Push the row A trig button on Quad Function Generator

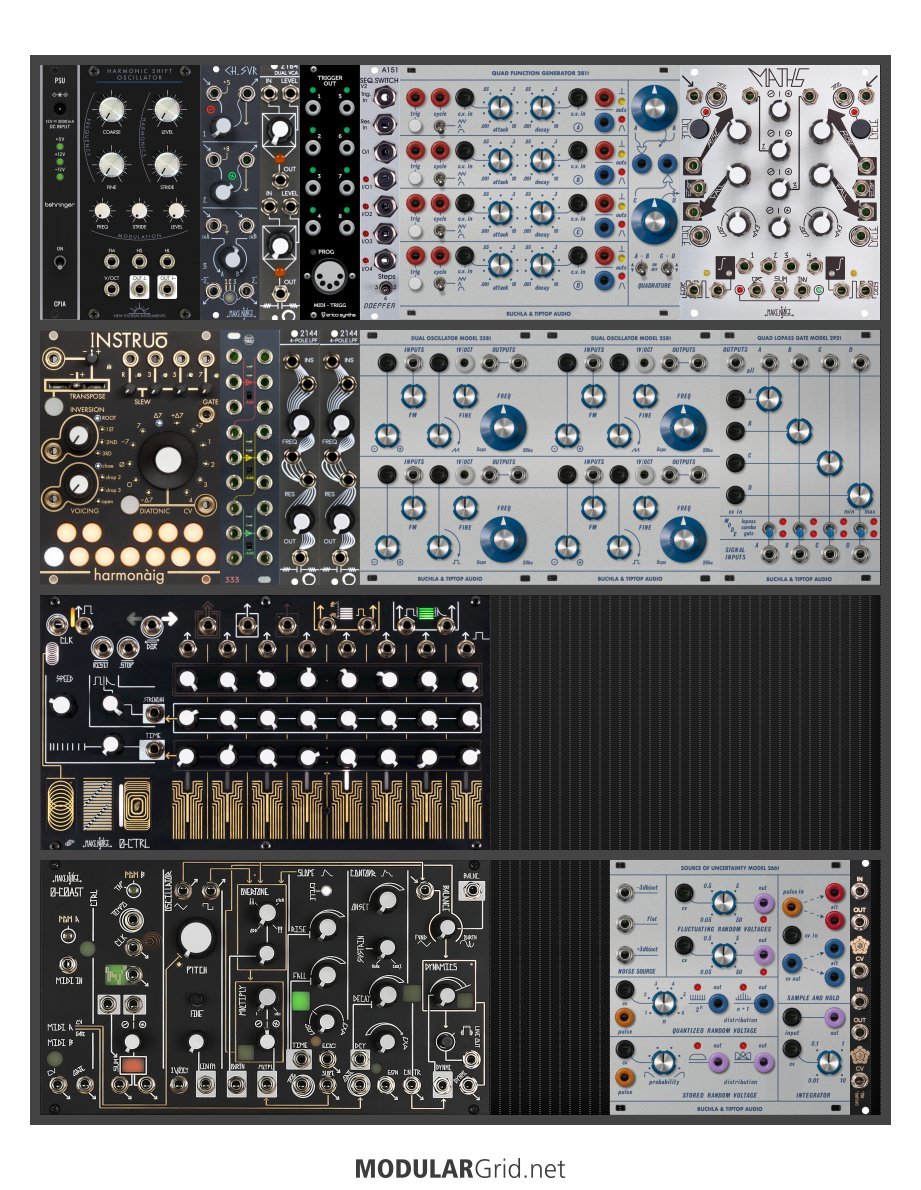pos(415,124)
